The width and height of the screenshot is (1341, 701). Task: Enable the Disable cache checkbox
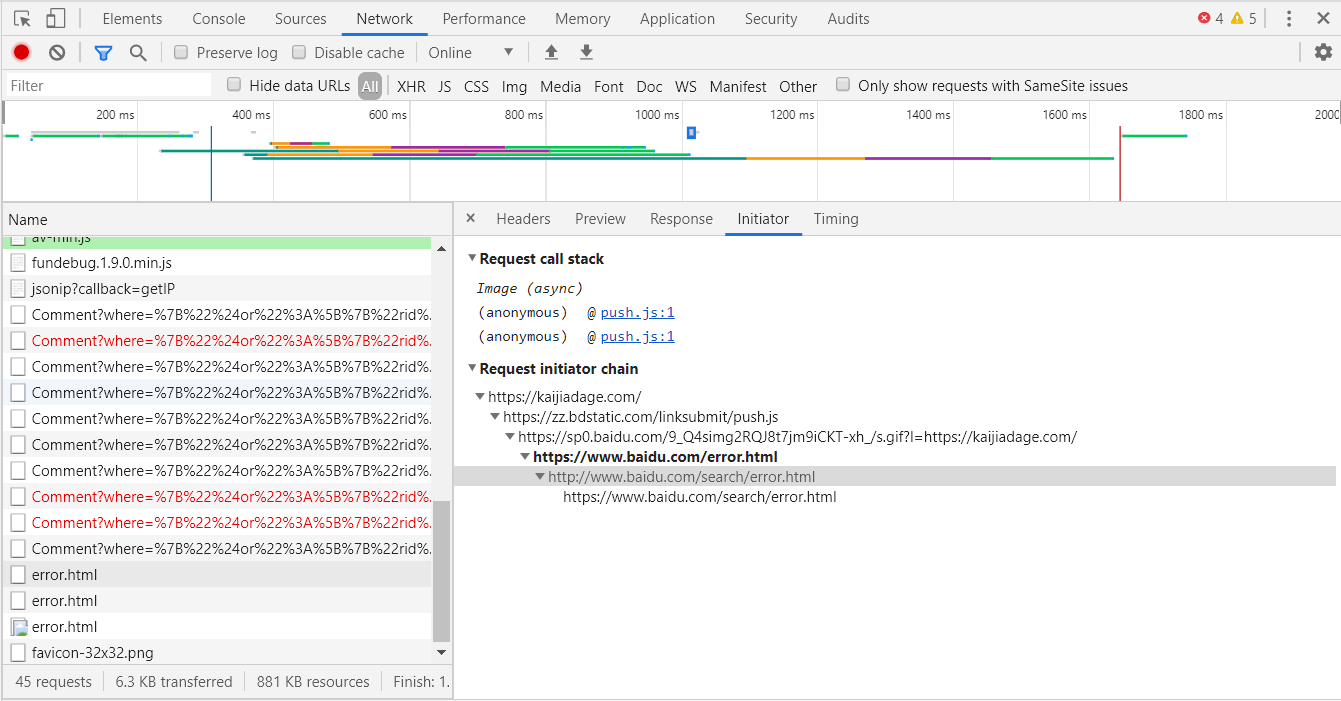[x=299, y=52]
